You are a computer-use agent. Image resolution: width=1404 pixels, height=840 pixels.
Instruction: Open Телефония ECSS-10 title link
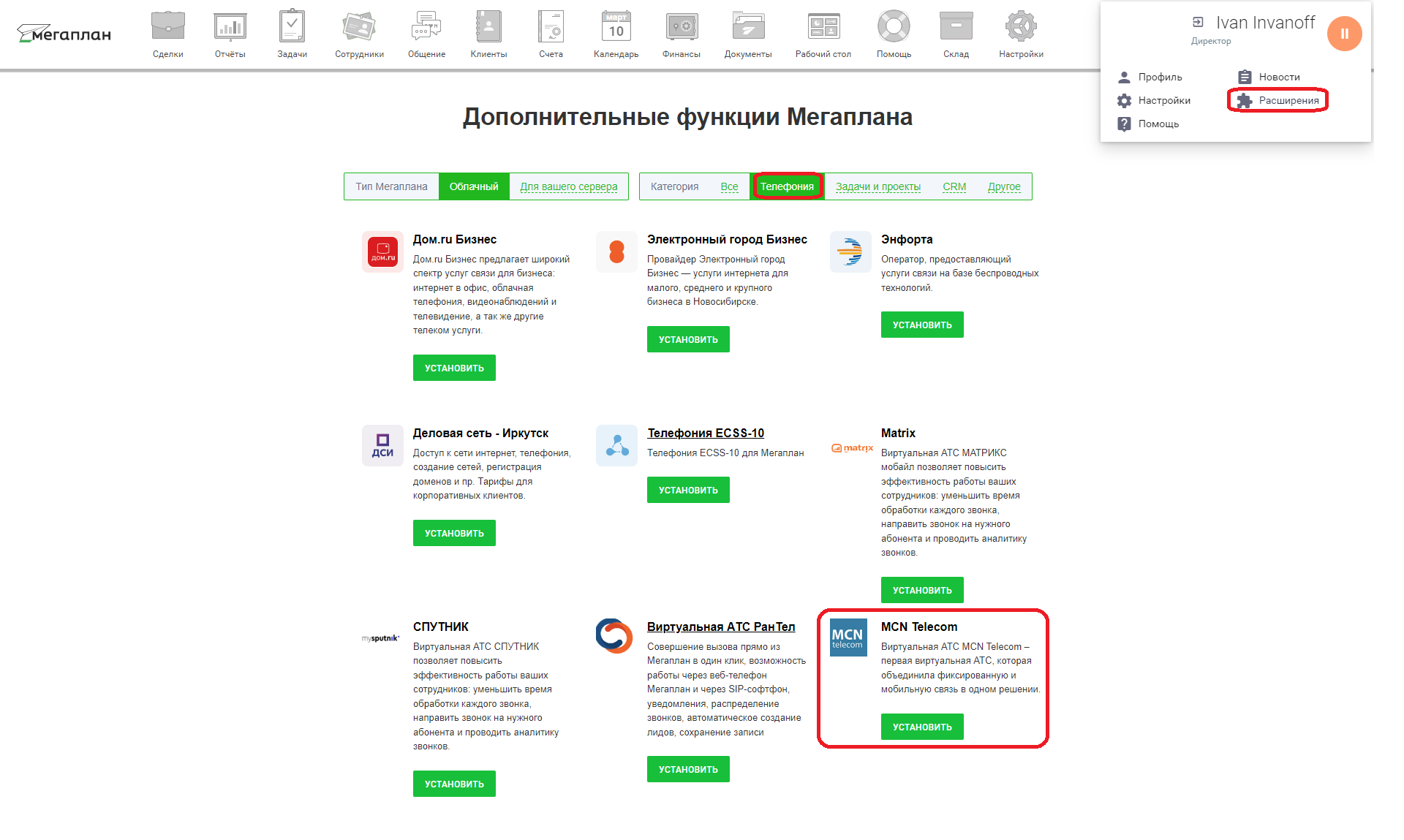point(705,433)
